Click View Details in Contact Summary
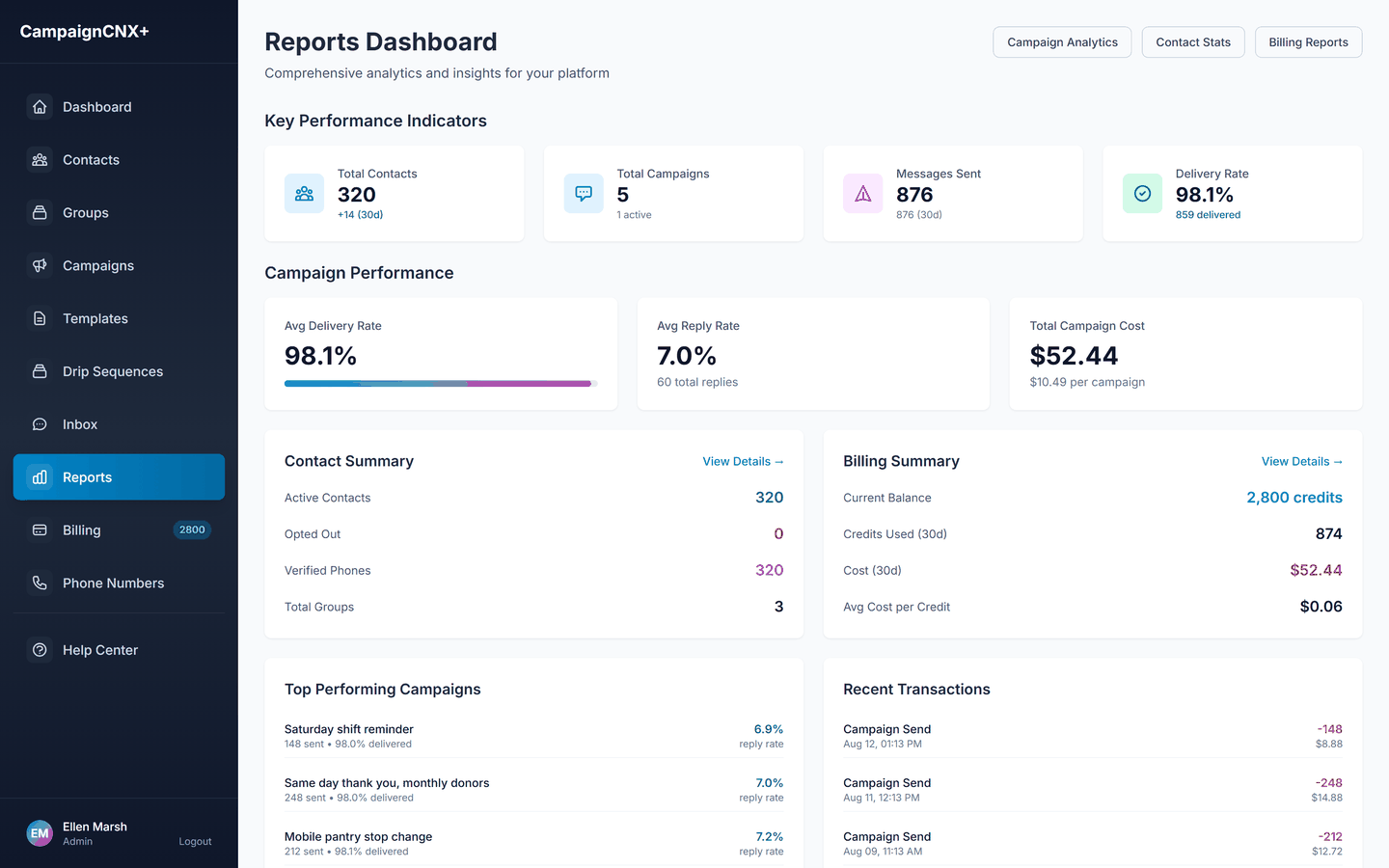This screenshot has height=868, width=1389. (x=743, y=462)
